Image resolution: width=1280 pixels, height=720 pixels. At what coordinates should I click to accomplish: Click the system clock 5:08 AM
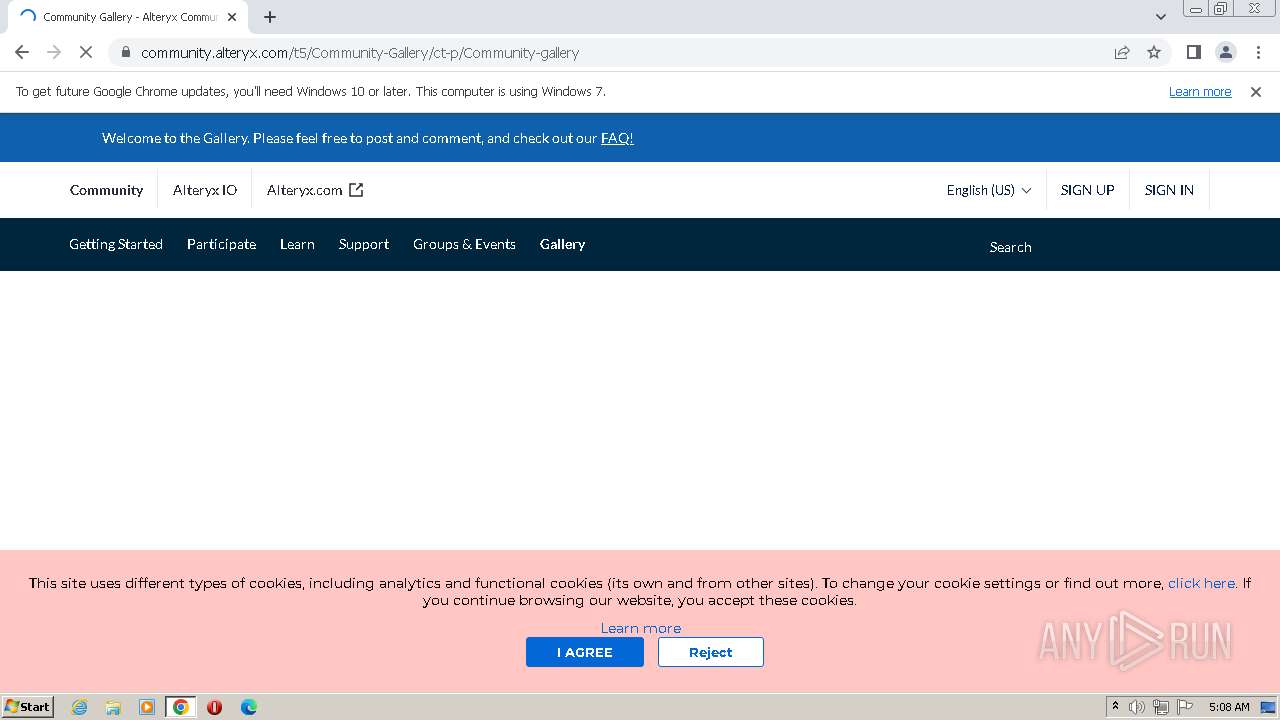pos(1229,707)
